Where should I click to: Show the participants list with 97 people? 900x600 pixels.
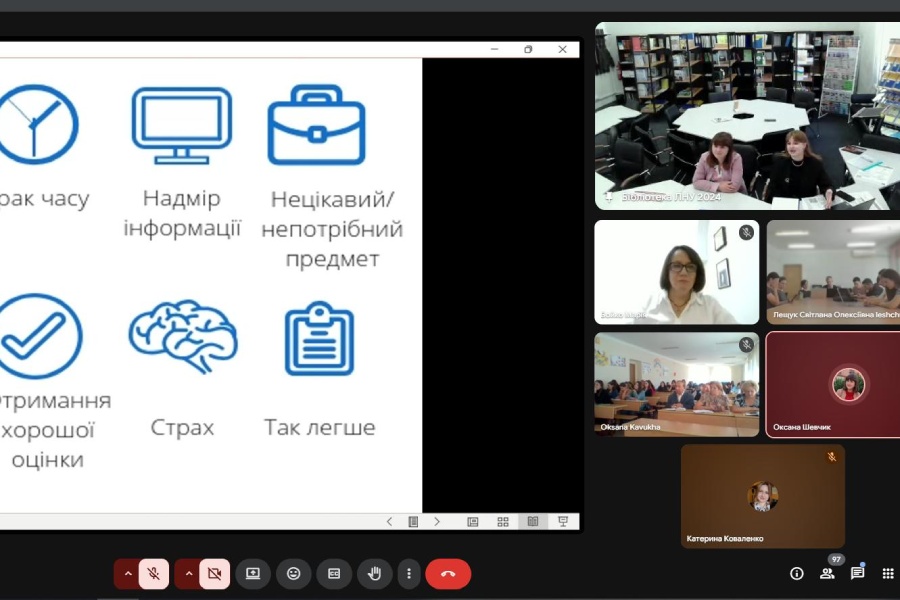[827, 573]
